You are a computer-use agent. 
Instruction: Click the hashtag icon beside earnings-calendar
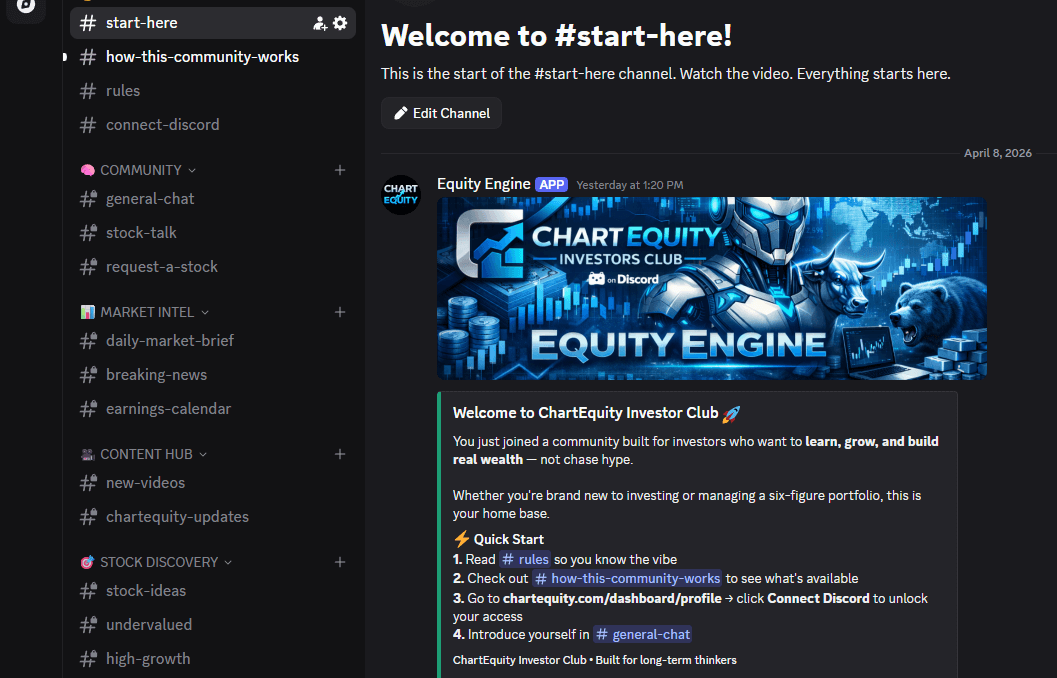[87, 408]
